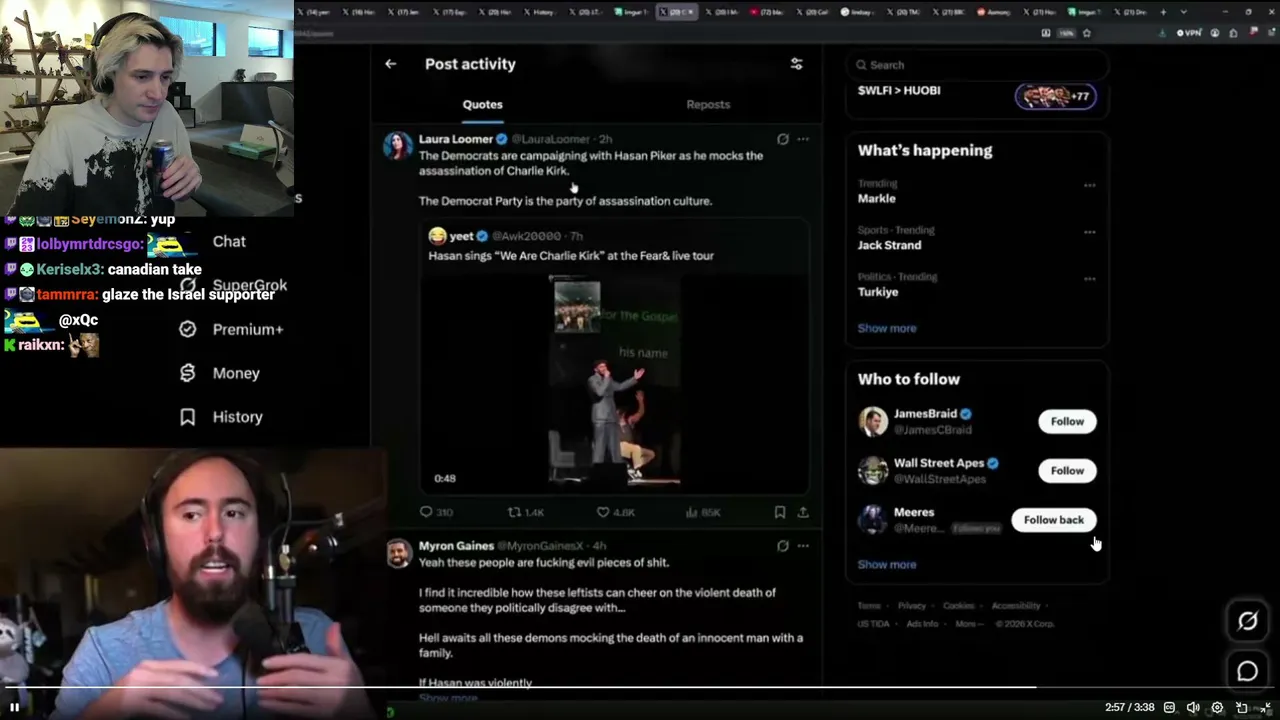The height and width of the screenshot is (720, 1280).
Task: Open more options for the Markle trend
Action: [x=1089, y=185]
